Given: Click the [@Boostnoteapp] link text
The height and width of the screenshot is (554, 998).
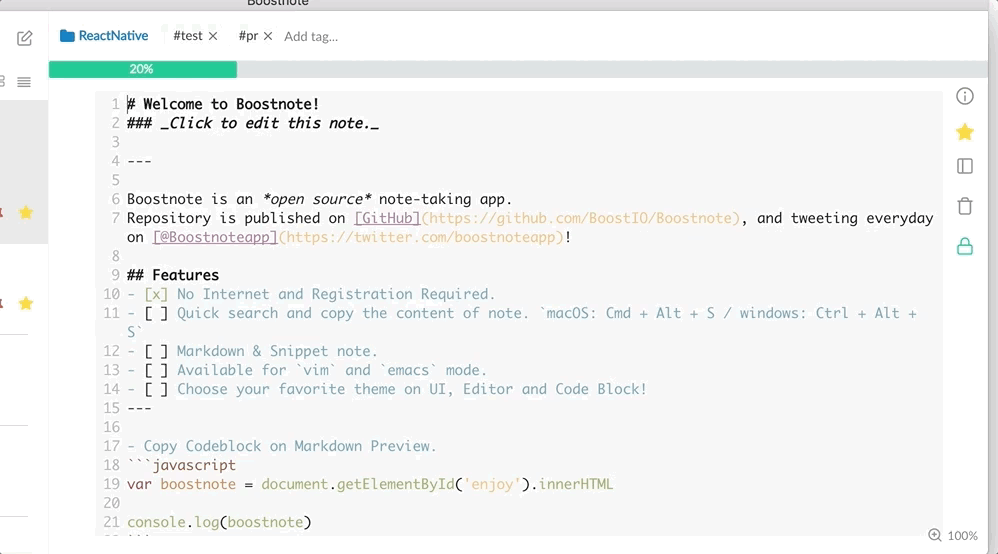Looking at the screenshot, I should (x=215, y=237).
